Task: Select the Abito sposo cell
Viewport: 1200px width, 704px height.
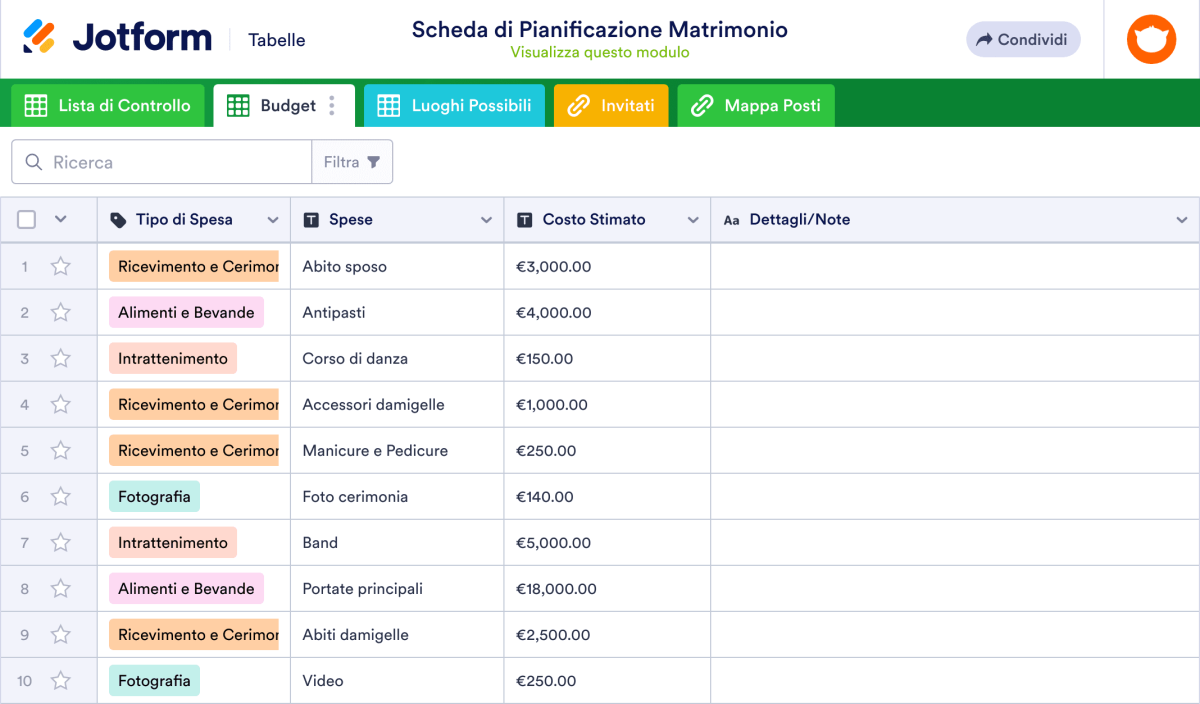Action: pyautogui.click(x=397, y=266)
